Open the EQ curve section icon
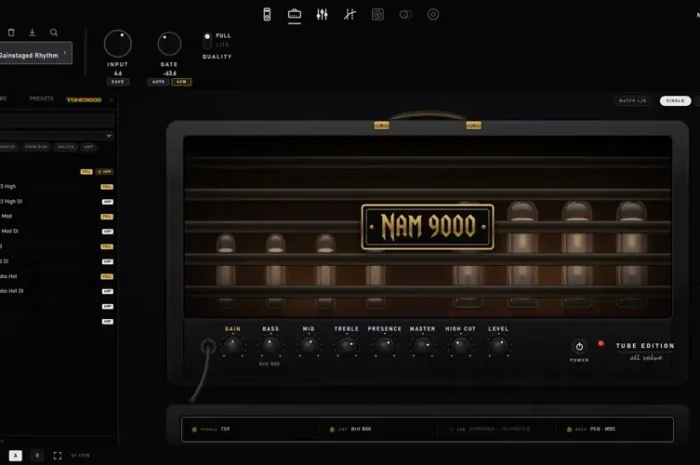The width and height of the screenshot is (700, 465). tap(350, 14)
